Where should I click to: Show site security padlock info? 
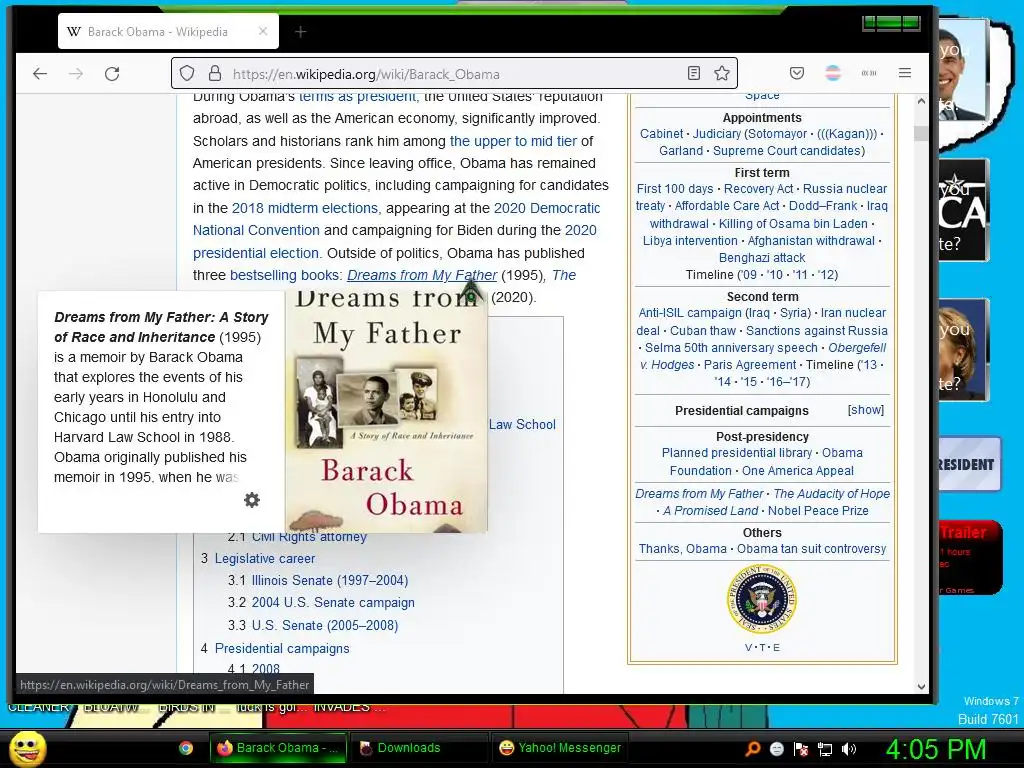[x=214, y=73]
